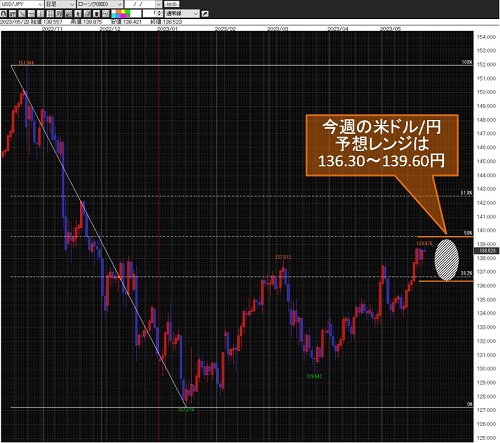
Task: Click the last drawing toolbar chart icon
Action: pos(106,14)
